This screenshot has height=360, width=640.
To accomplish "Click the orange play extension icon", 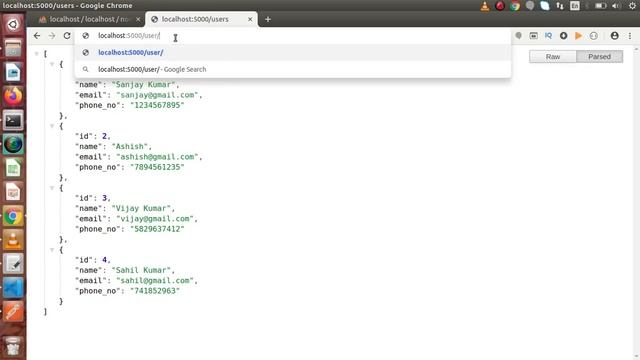I will pos(578,36).
